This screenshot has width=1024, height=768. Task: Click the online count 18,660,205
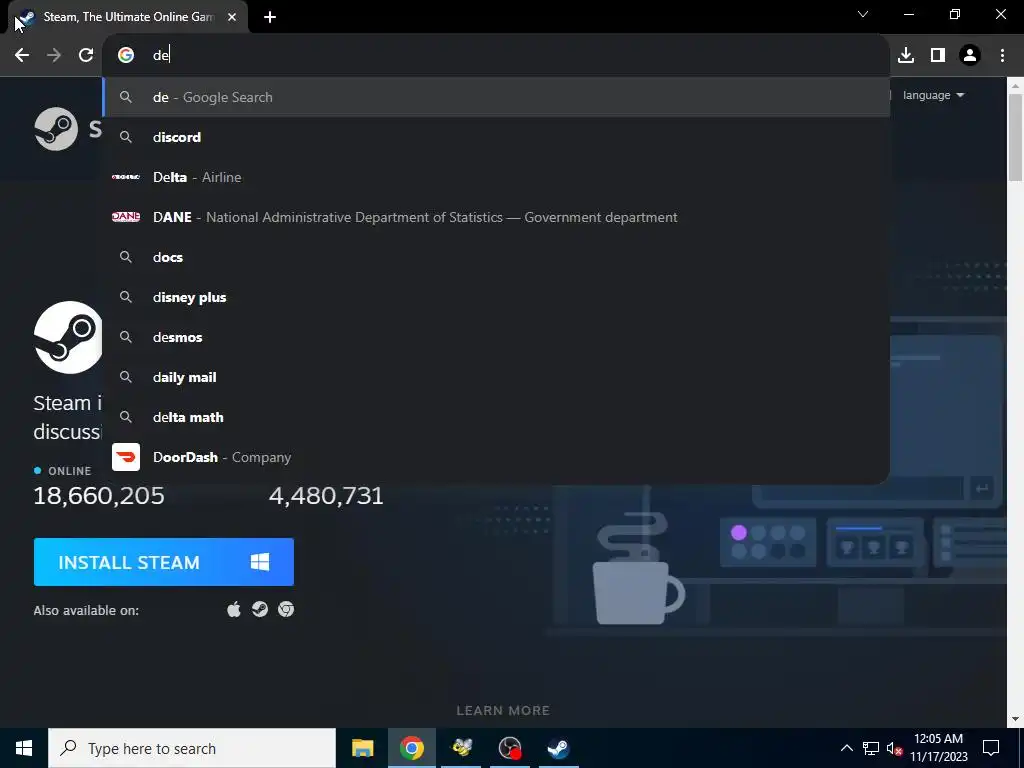(x=99, y=496)
